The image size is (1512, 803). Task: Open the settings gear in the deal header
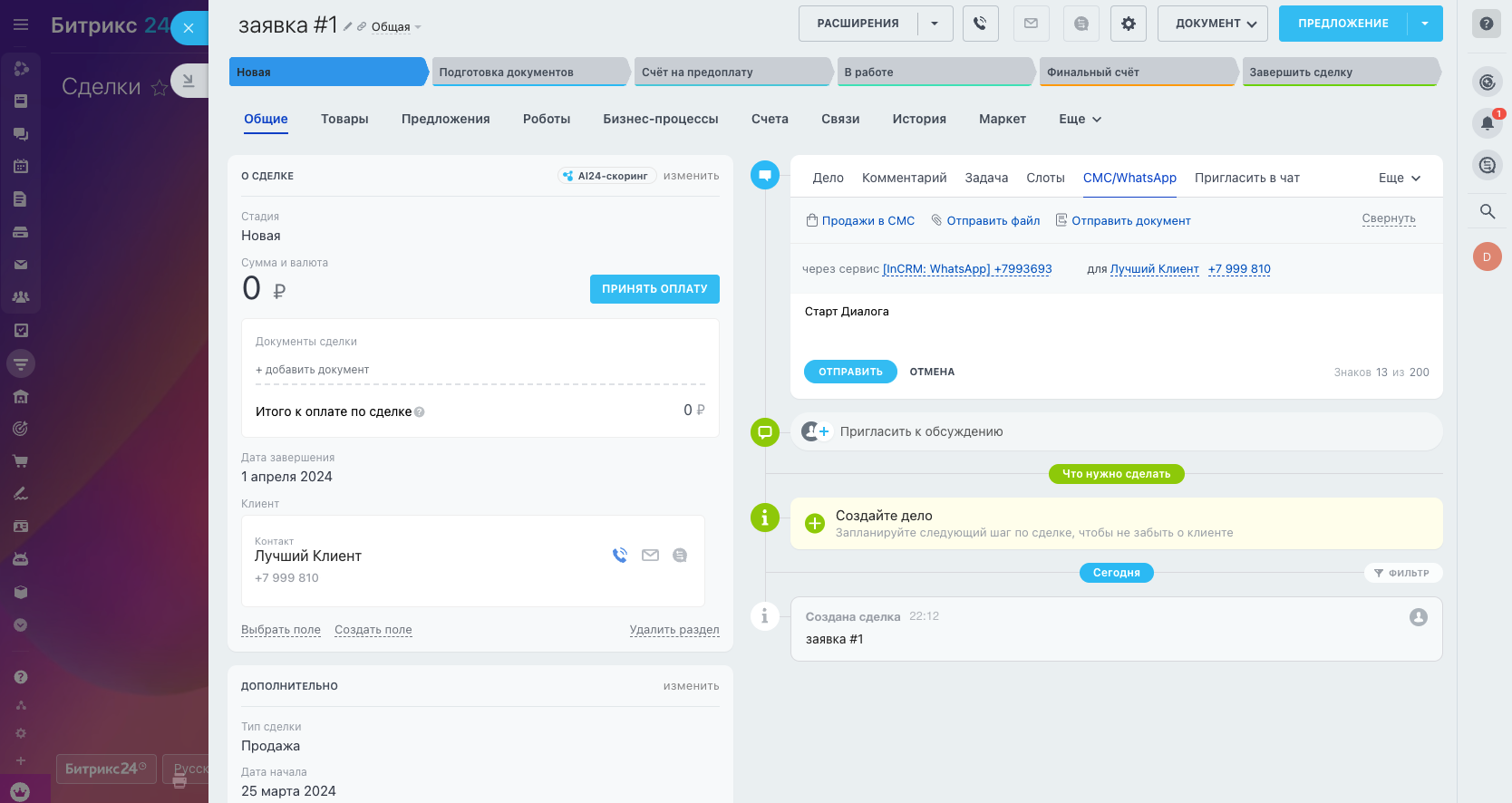pos(1129,24)
